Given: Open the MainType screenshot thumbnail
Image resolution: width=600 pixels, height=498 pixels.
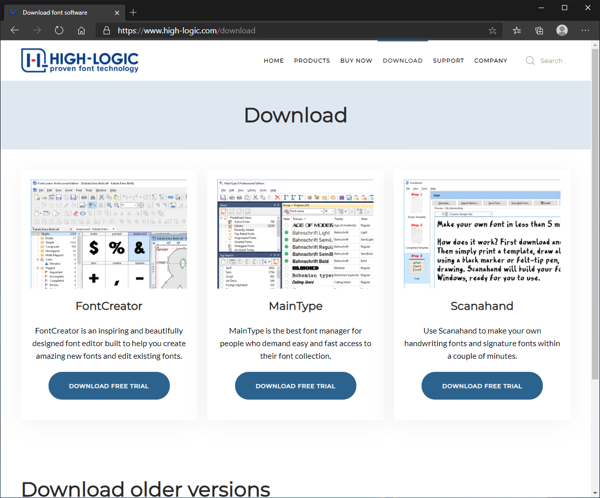Looking at the screenshot, I should coord(295,234).
